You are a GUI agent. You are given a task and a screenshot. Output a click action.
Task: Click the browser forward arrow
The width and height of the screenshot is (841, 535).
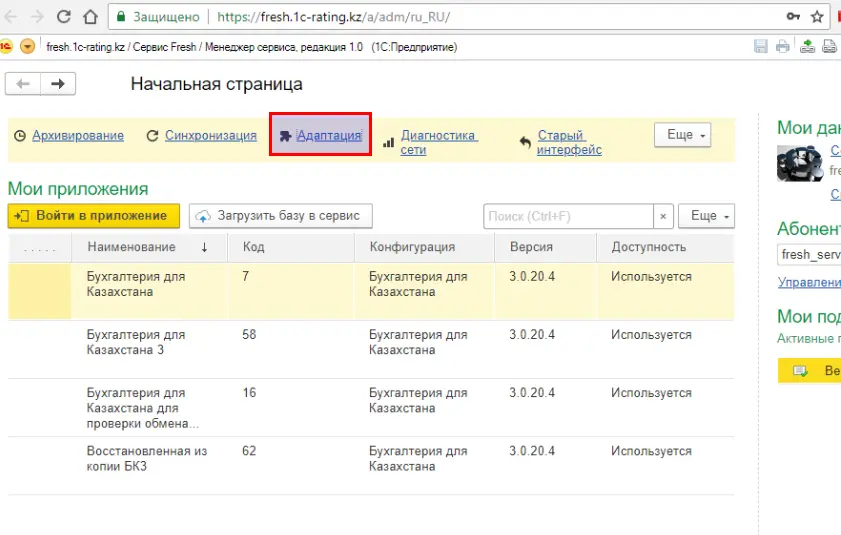point(36,17)
